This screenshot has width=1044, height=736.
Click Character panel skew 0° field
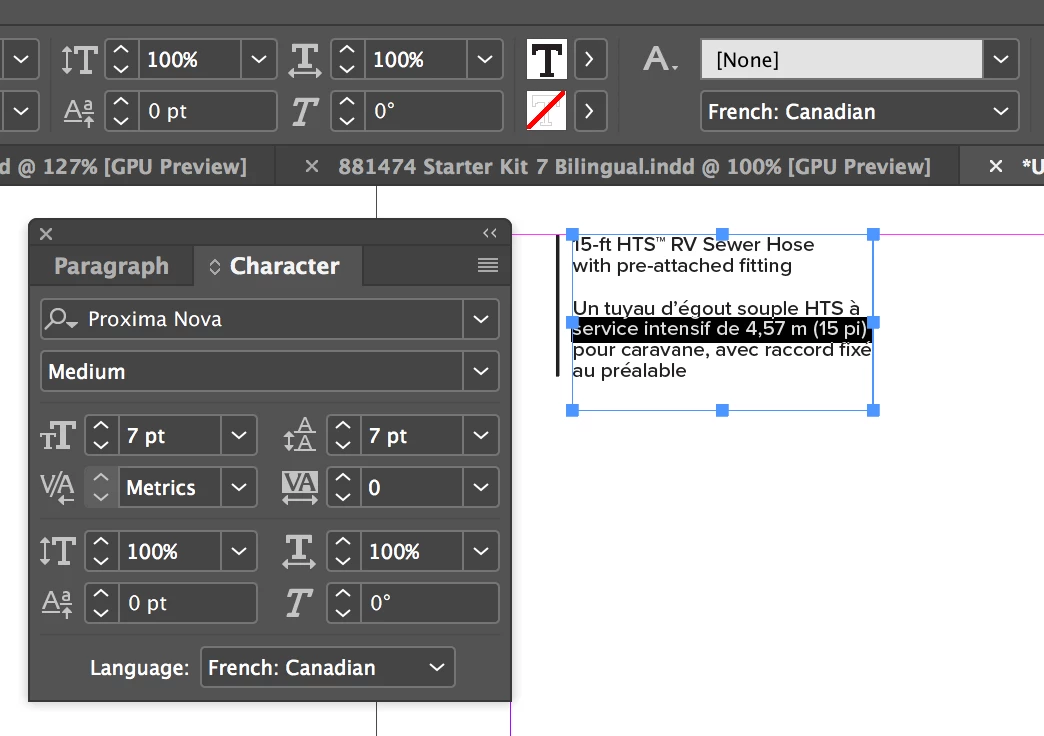[x=430, y=603]
